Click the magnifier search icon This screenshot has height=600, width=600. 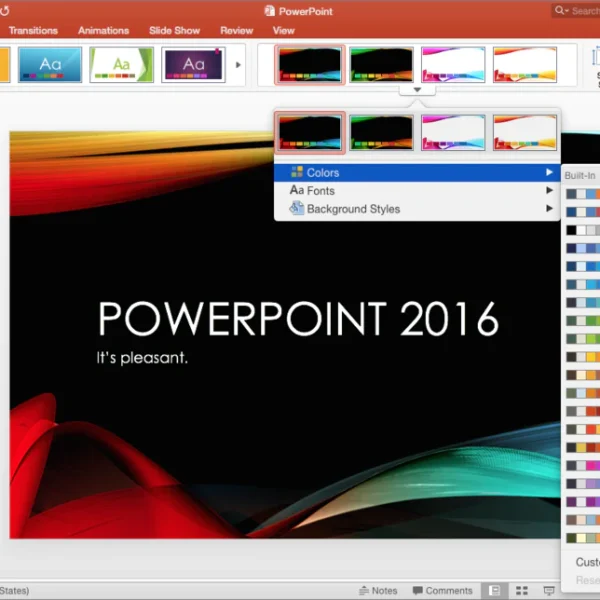click(x=559, y=11)
